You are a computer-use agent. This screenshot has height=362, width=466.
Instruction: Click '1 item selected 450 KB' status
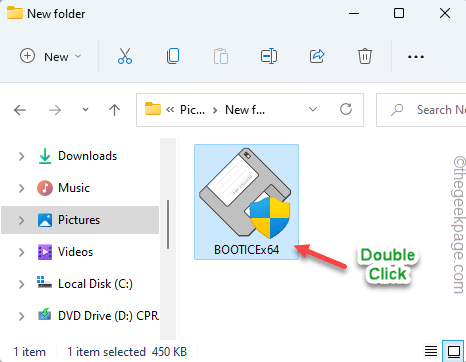coord(127,352)
